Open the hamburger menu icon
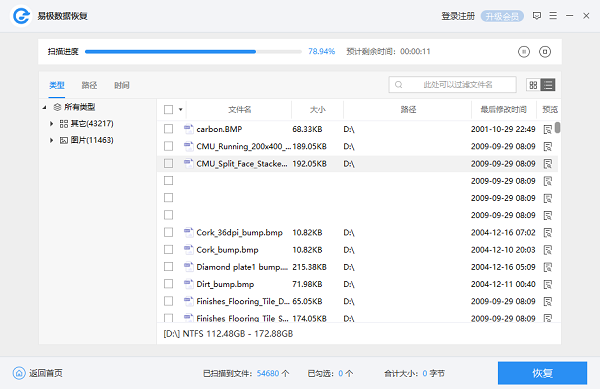Viewport: 600px width, 389px height. tap(553, 16)
